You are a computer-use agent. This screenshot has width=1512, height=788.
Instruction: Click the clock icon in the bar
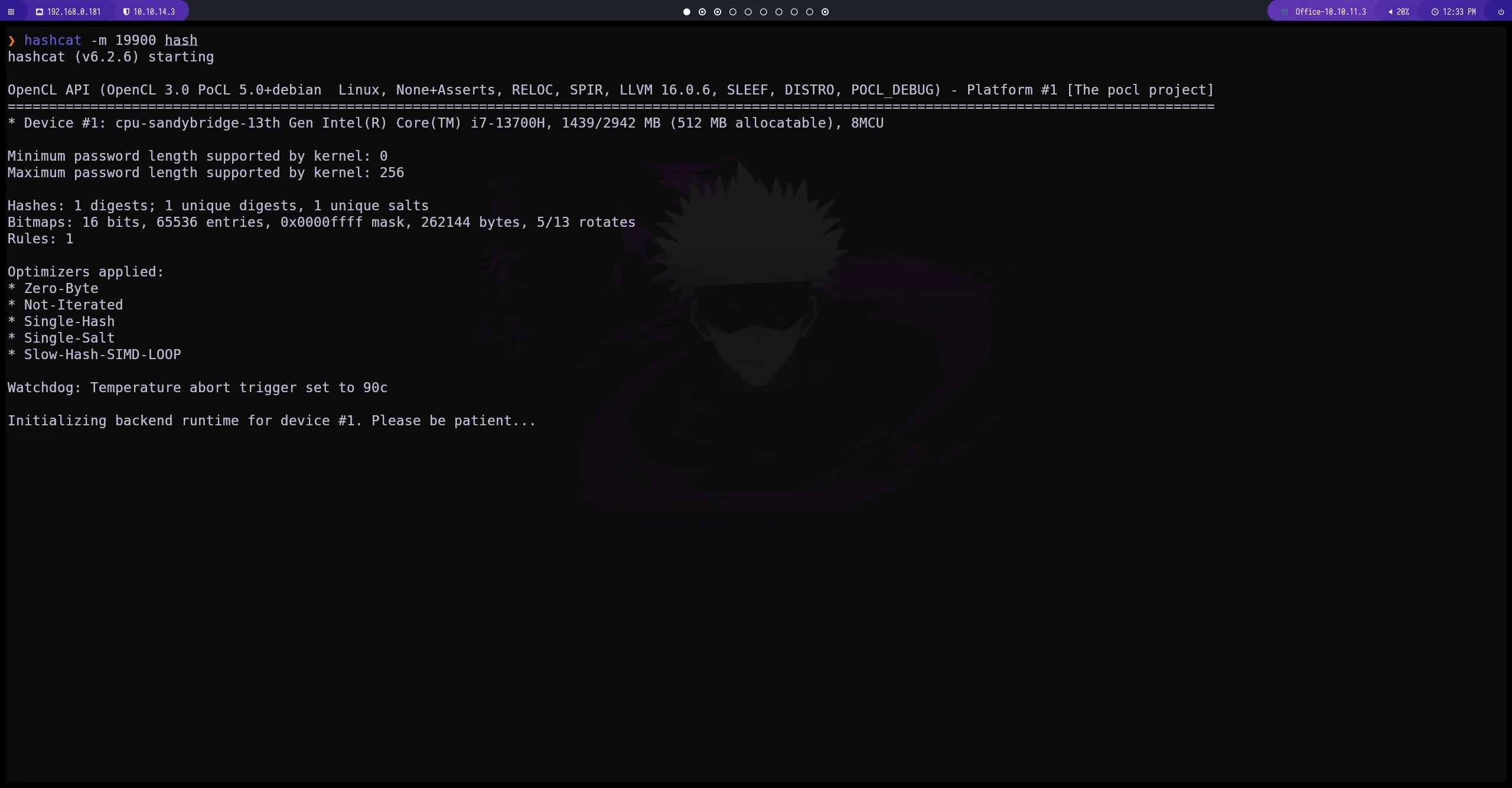1435,12
